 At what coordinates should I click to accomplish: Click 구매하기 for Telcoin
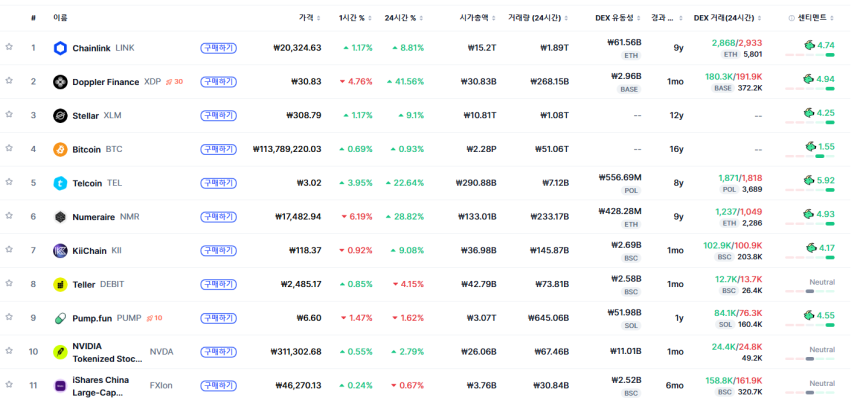pos(218,183)
